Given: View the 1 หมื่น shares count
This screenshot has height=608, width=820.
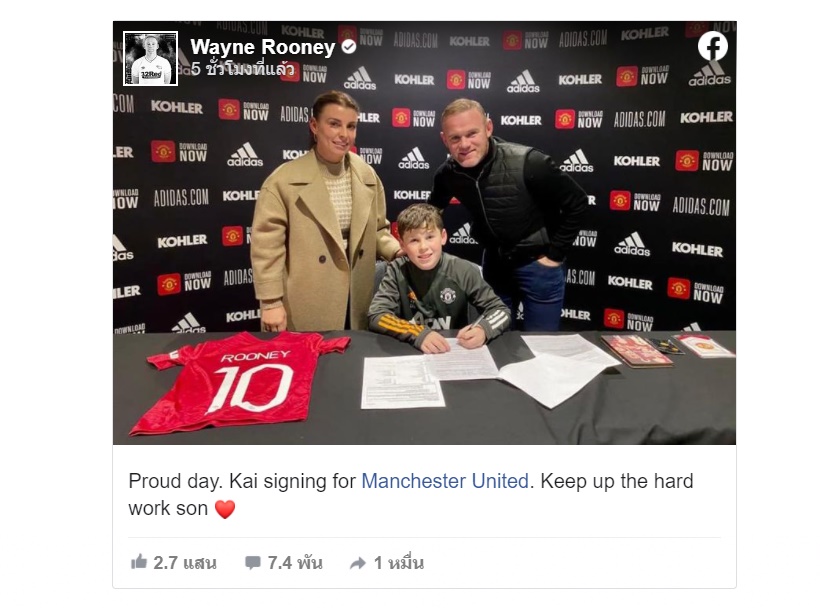Looking at the screenshot, I should click(398, 563).
